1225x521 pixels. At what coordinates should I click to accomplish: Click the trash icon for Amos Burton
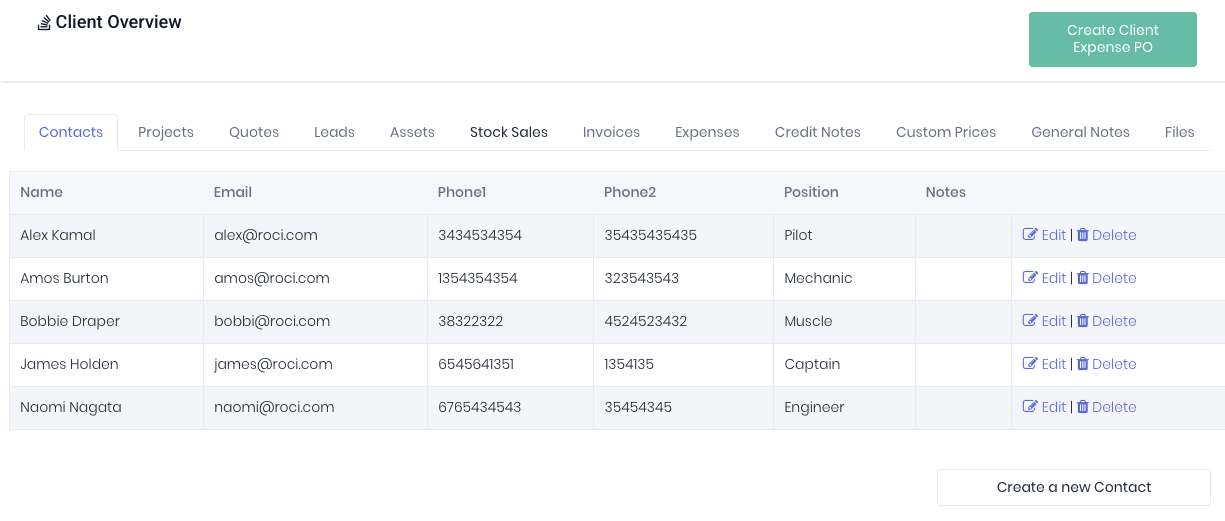(x=1082, y=278)
